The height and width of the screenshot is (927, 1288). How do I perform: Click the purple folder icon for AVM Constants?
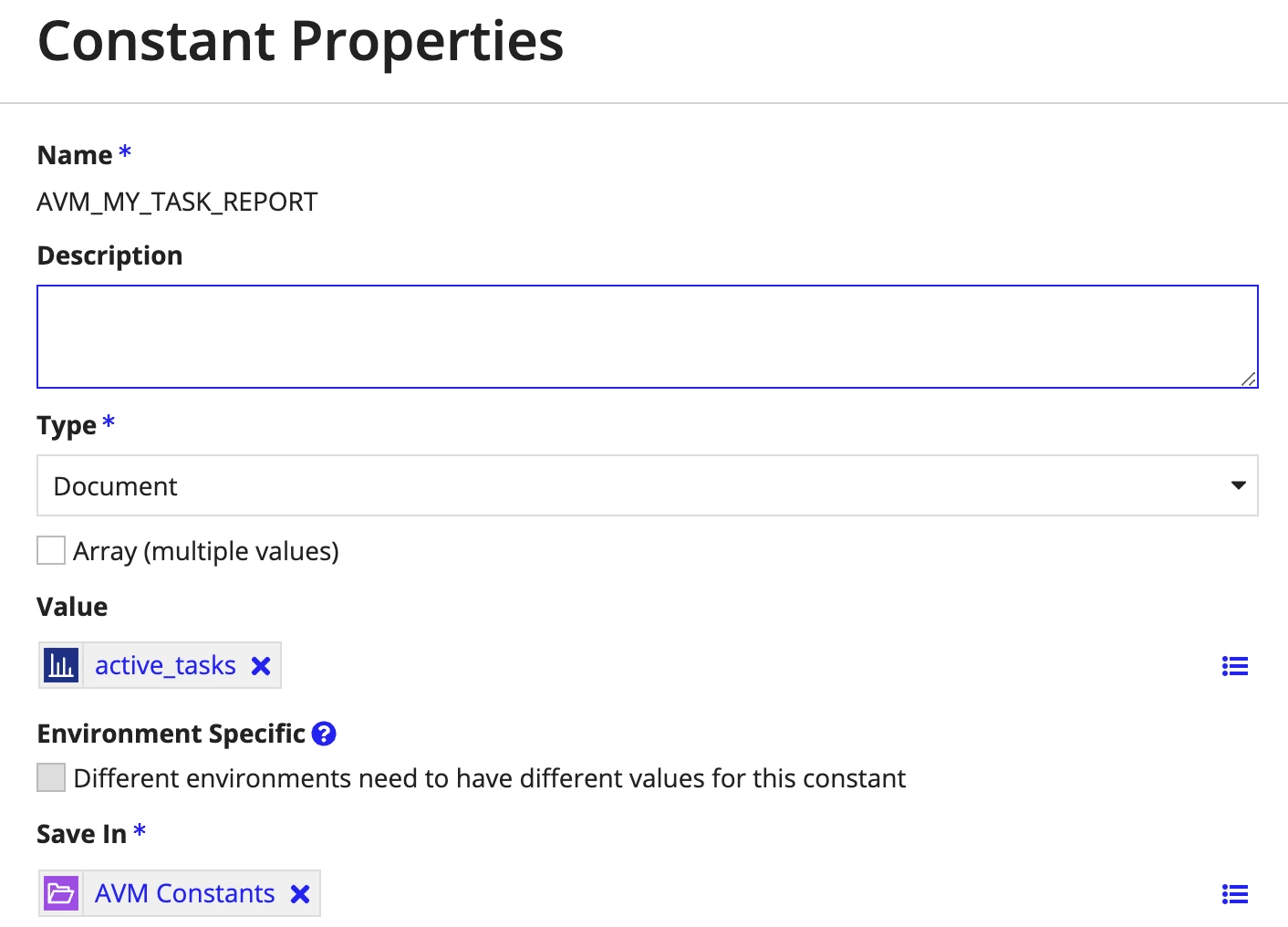[61, 893]
